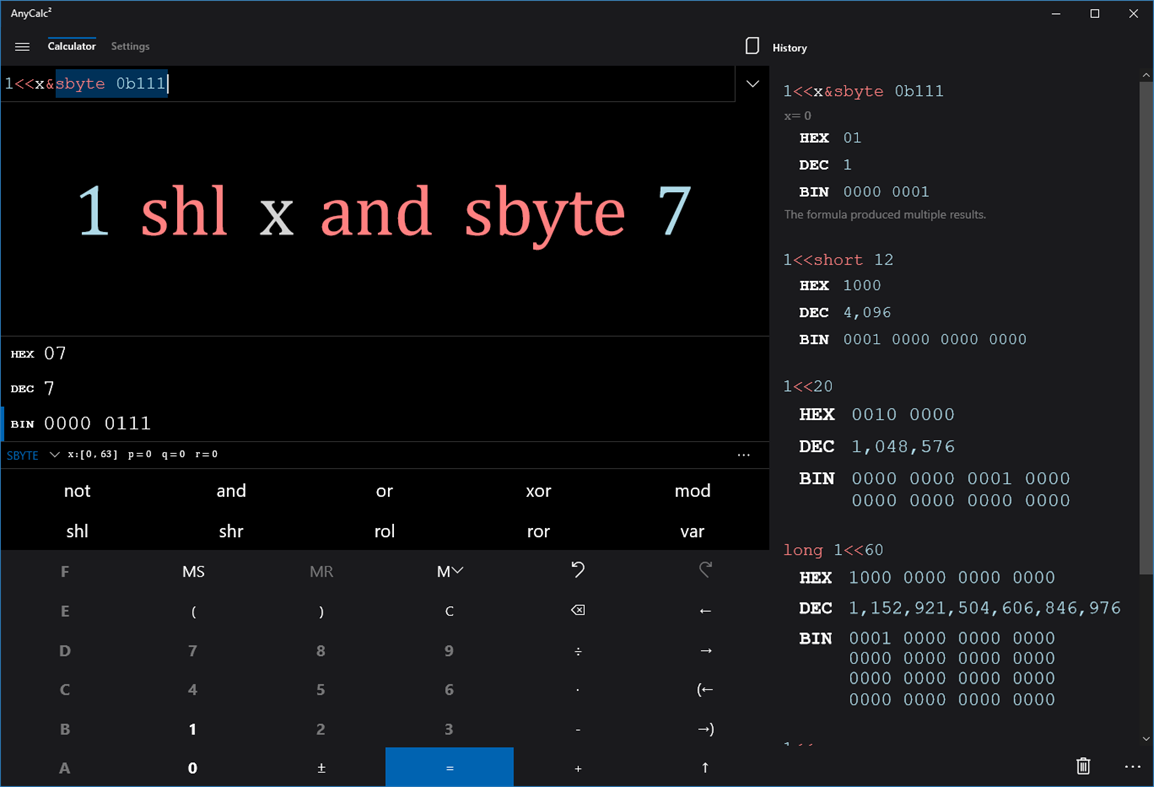Select the Calculator tab
The height and width of the screenshot is (787, 1154).
coord(71,46)
